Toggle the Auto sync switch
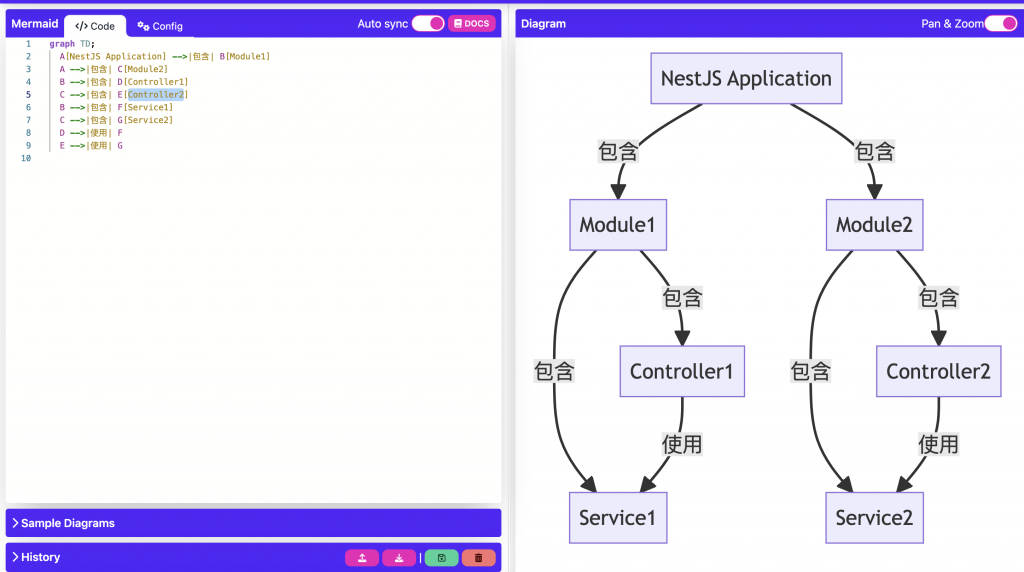Screen dimensions: 1024x572 click(x=428, y=24)
